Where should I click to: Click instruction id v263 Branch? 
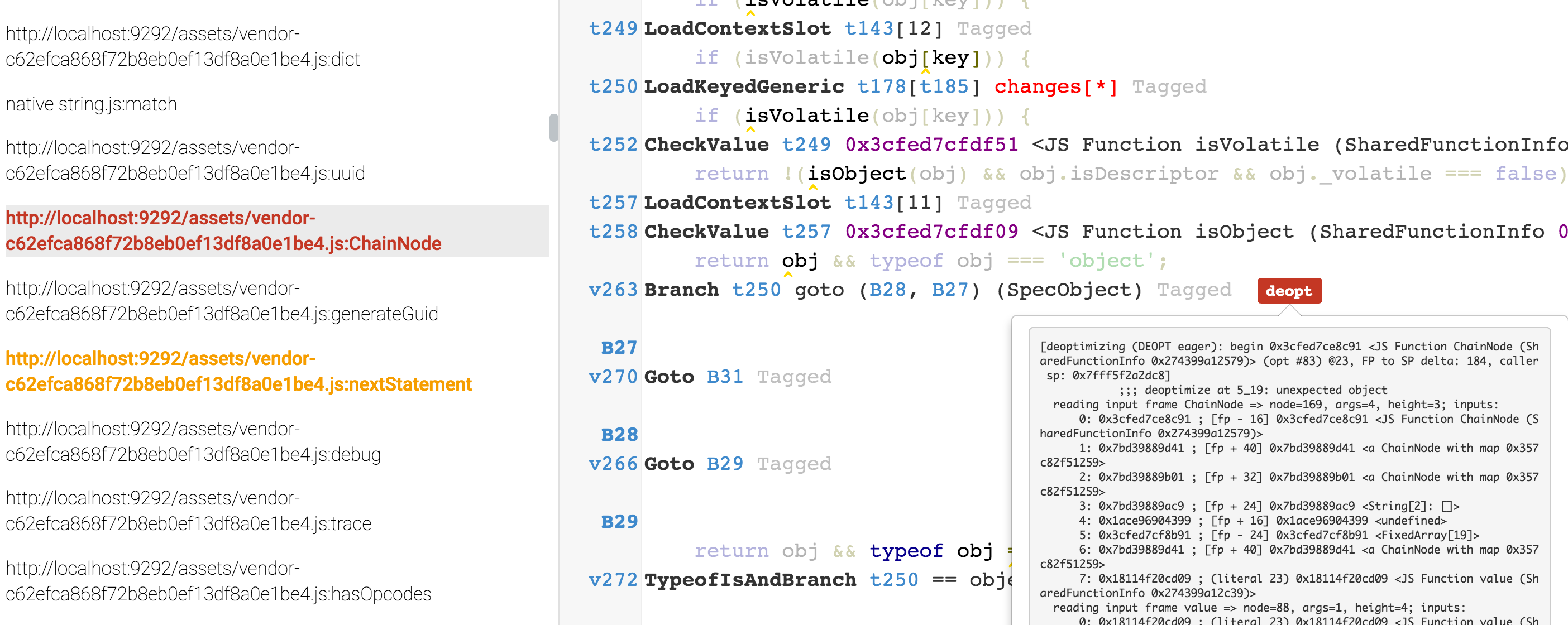(613, 289)
